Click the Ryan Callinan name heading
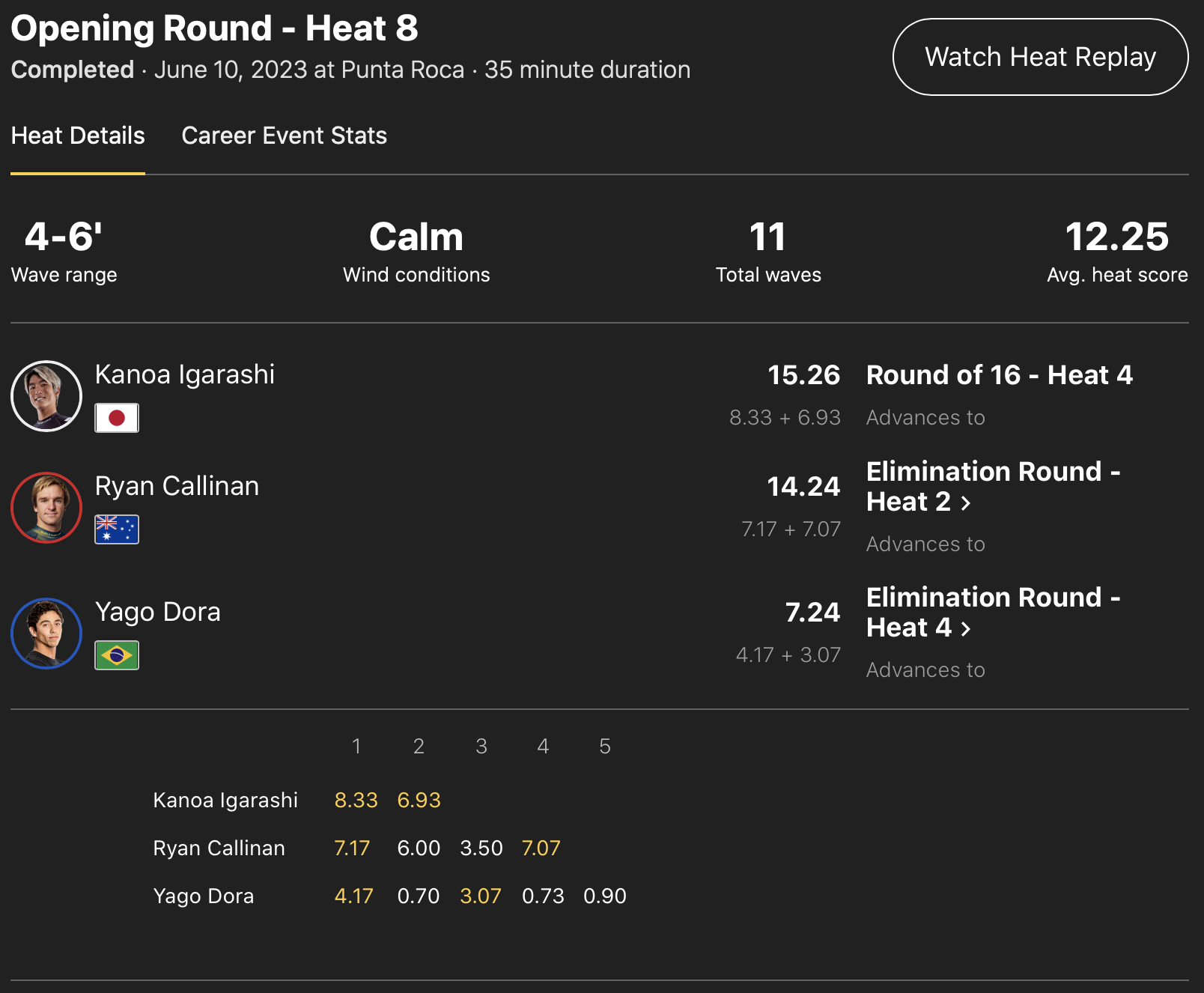 pos(177,486)
